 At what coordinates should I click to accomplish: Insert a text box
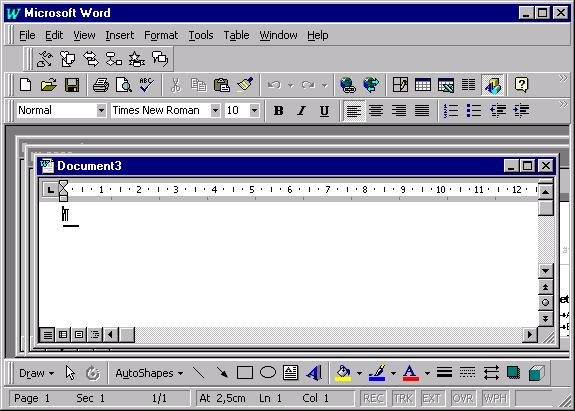pyautogui.click(x=290, y=373)
